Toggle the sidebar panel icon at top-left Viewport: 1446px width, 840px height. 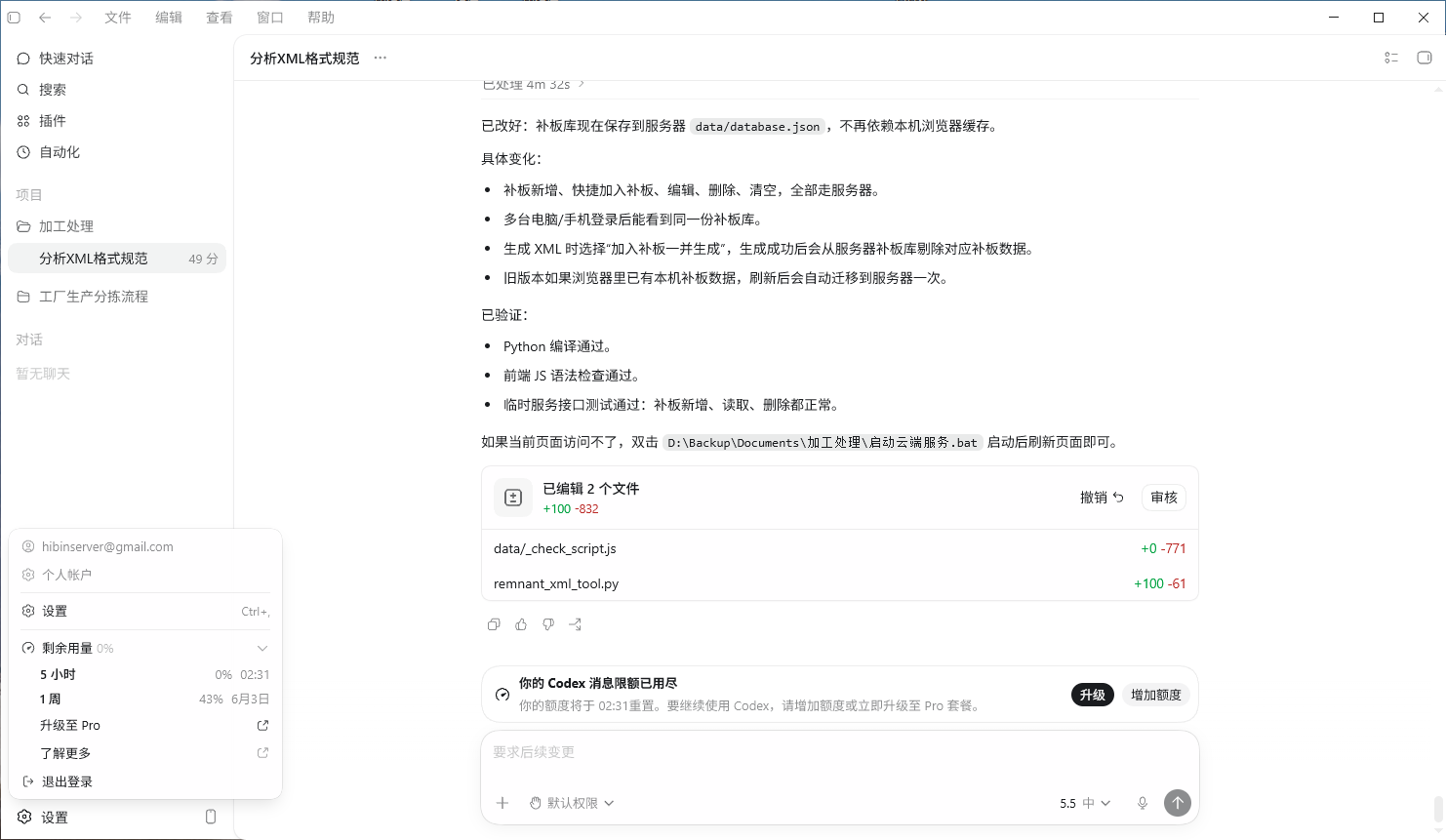pos(14,18)
